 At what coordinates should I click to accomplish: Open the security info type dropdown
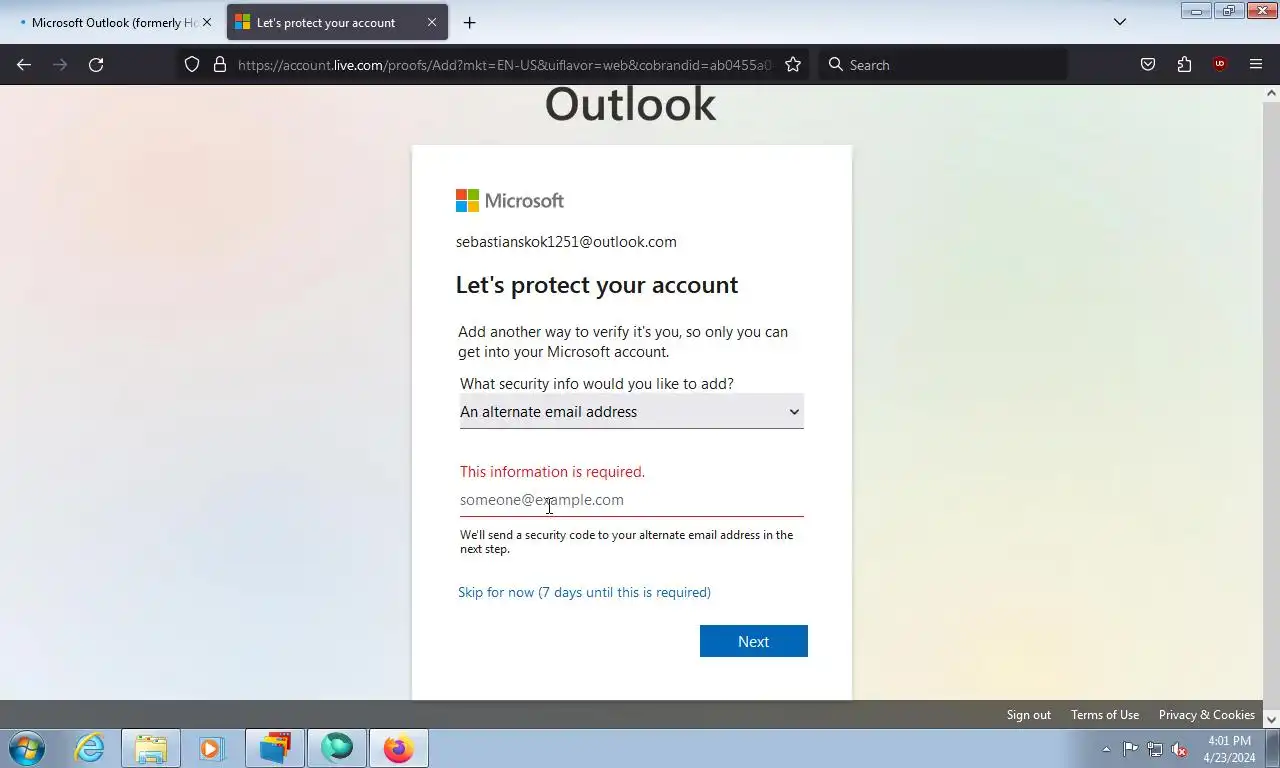tap(631, 412)
